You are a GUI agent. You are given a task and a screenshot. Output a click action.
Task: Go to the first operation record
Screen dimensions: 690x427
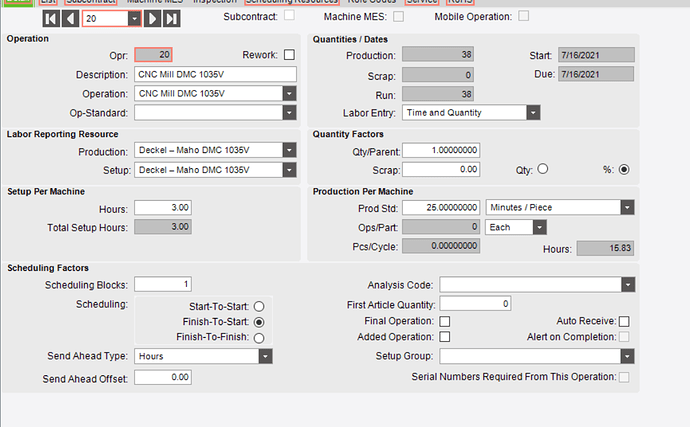point(51,18)
